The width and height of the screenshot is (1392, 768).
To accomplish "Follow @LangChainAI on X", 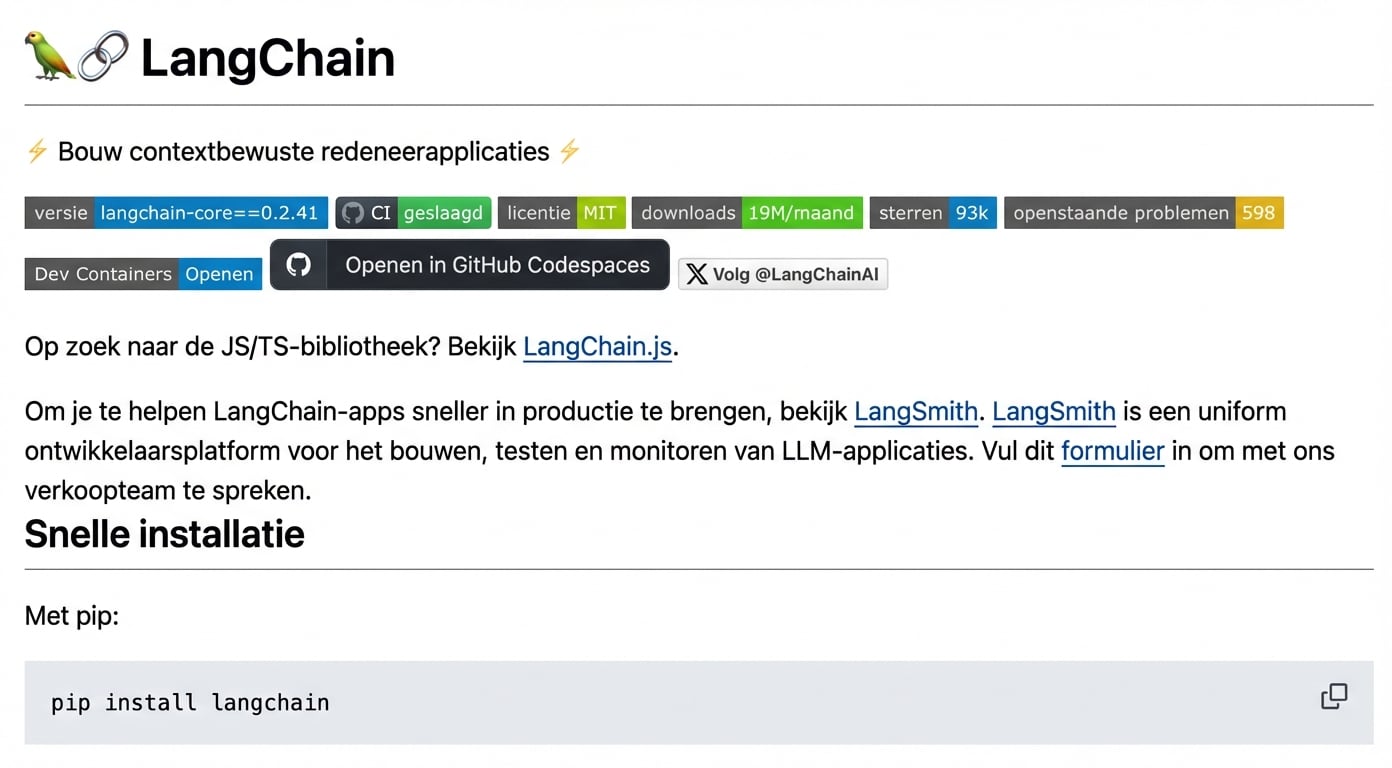I will [783, 274].
